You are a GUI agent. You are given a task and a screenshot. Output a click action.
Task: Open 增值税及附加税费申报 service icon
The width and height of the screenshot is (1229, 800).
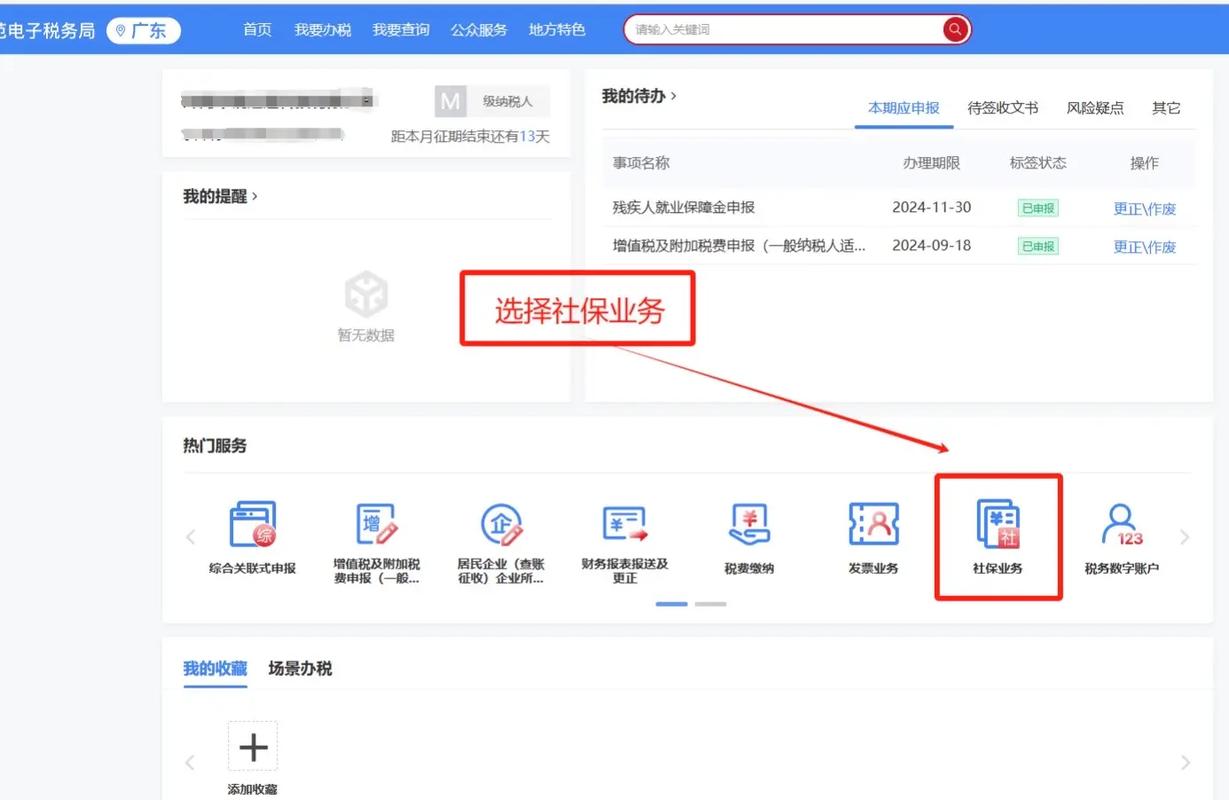tap(376, 524)
